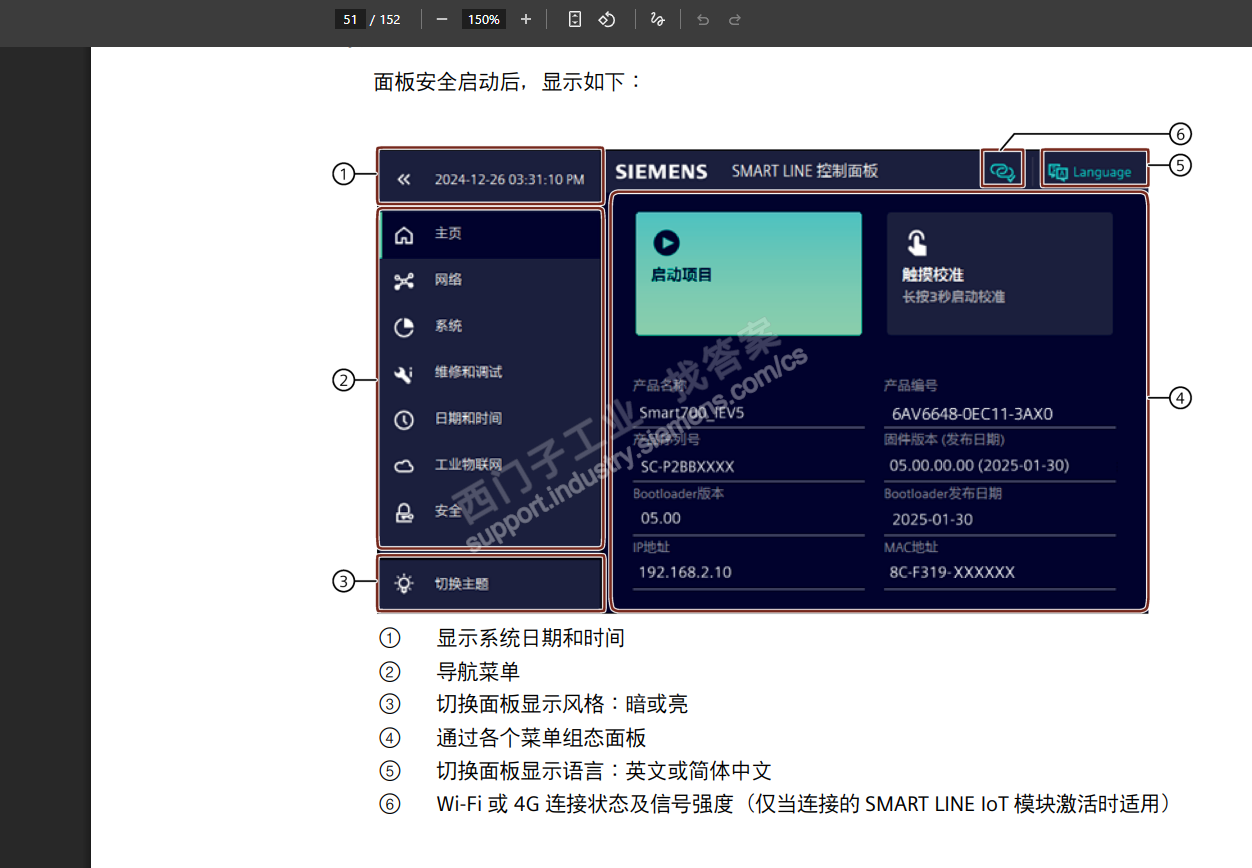Toggle theme with 切换主题 button
This screenshot has height=868, width=1252.
(x=491, y=584)
